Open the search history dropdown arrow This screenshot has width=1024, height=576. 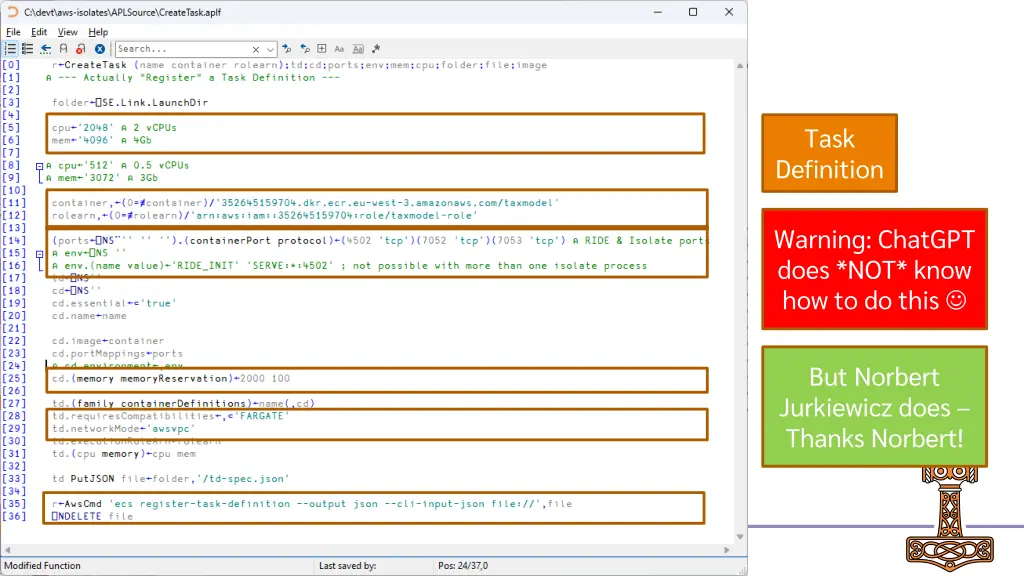tap(270, 49)
